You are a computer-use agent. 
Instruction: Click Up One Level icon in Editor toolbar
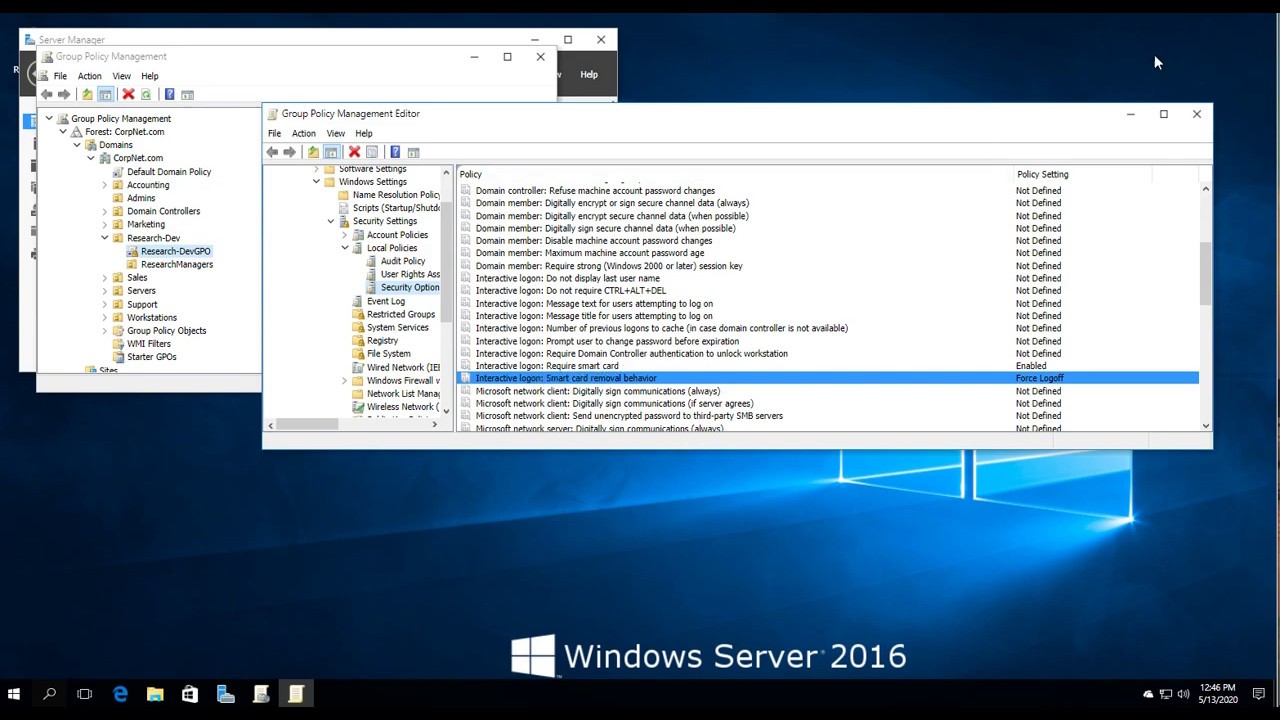pyautogui.click(x=313, y=152)
